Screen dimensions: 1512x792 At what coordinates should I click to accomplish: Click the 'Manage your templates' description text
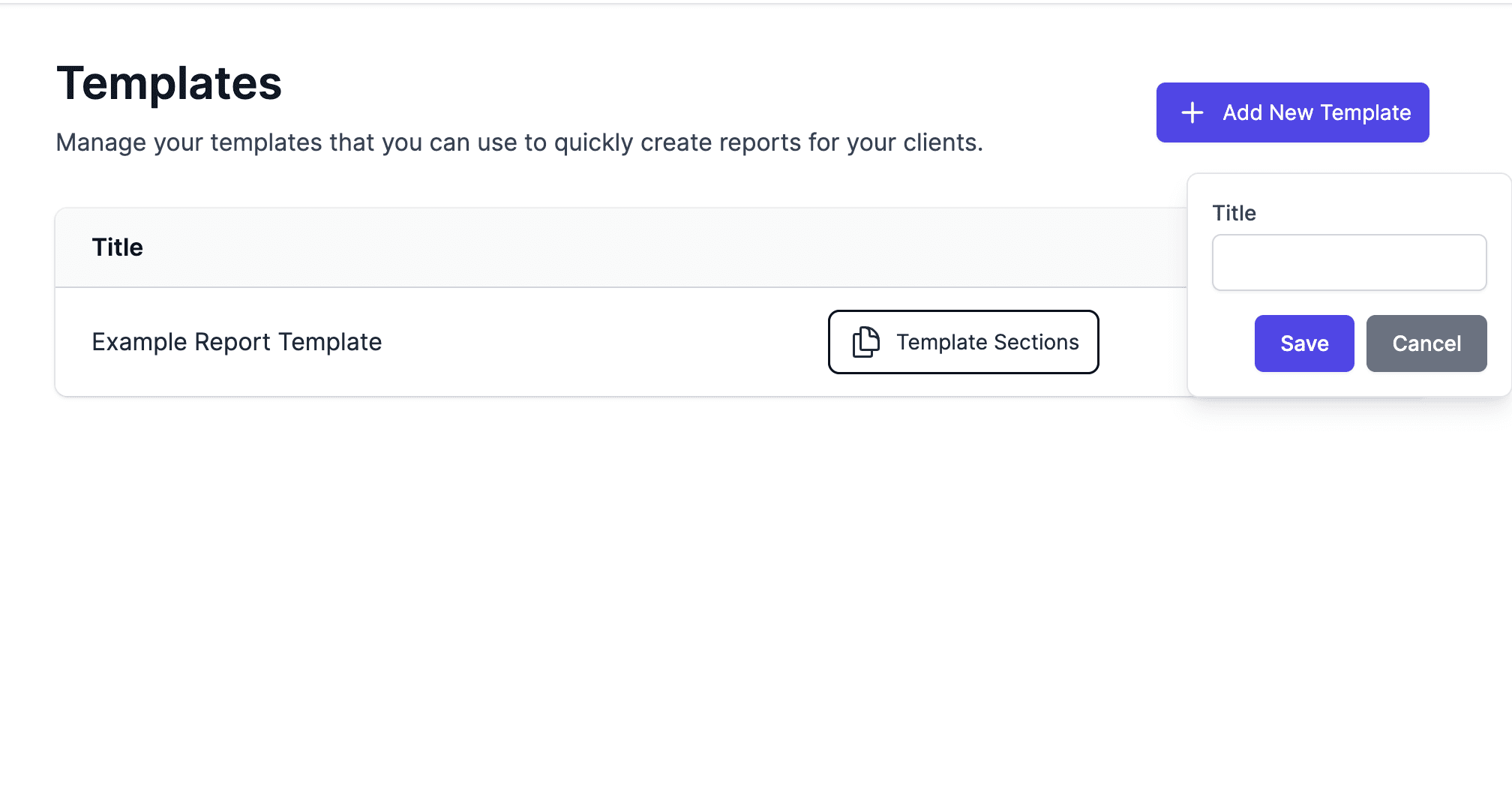[519, 142]
